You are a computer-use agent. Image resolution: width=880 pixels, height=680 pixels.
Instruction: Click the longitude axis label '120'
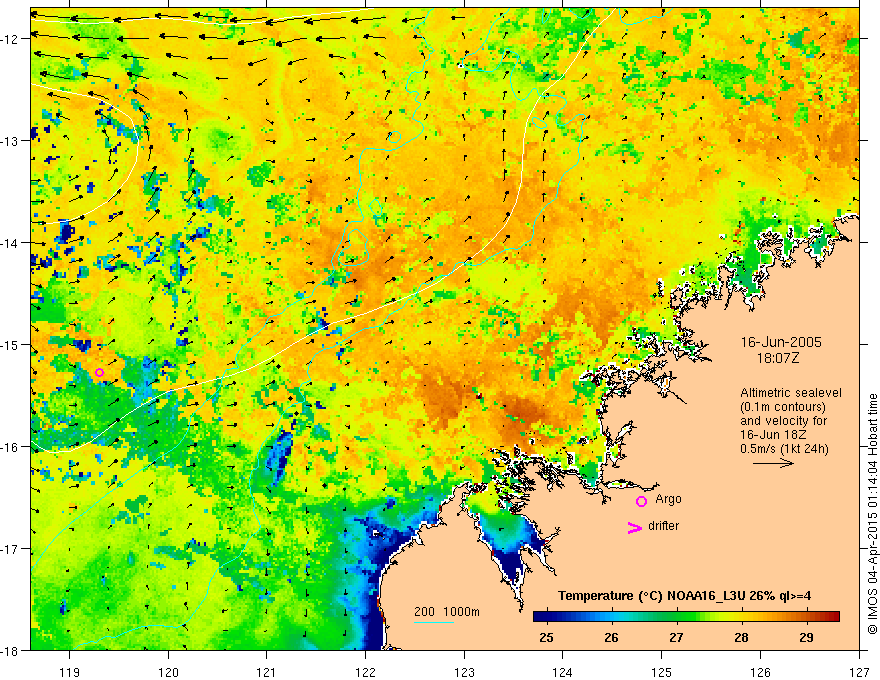[168, 672]
